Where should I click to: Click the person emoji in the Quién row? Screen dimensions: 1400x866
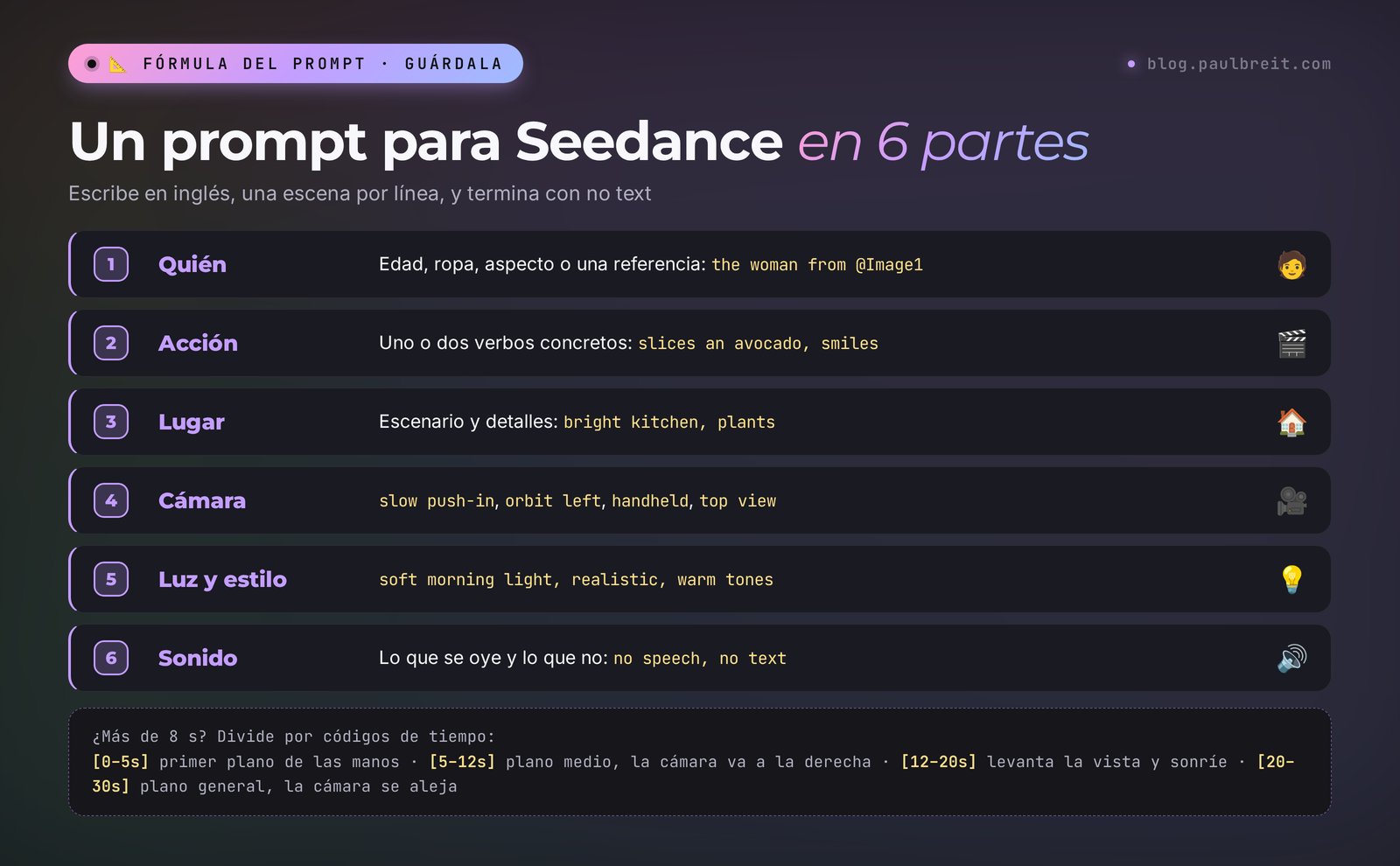pos(1291,264)
